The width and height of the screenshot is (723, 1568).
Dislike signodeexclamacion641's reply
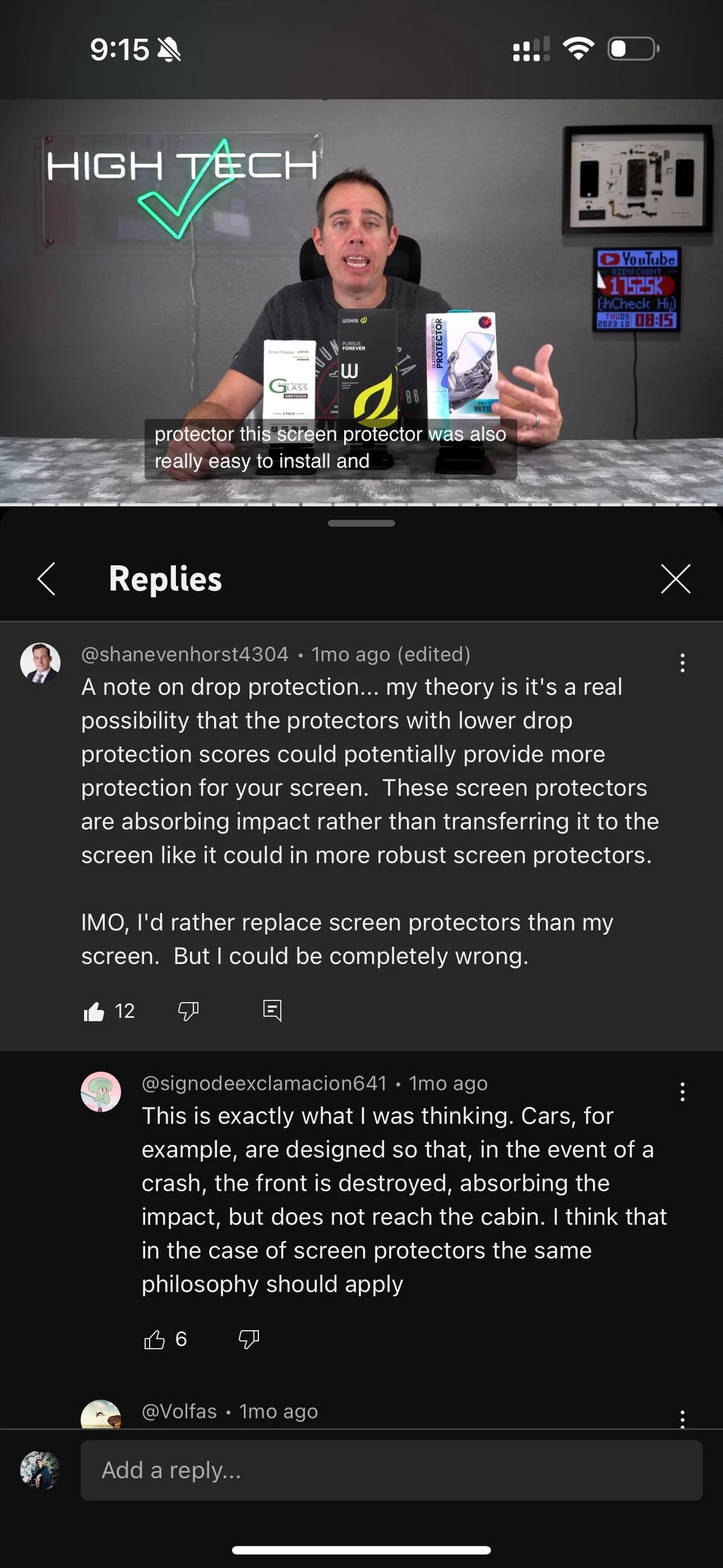(x=248, y=1339)
